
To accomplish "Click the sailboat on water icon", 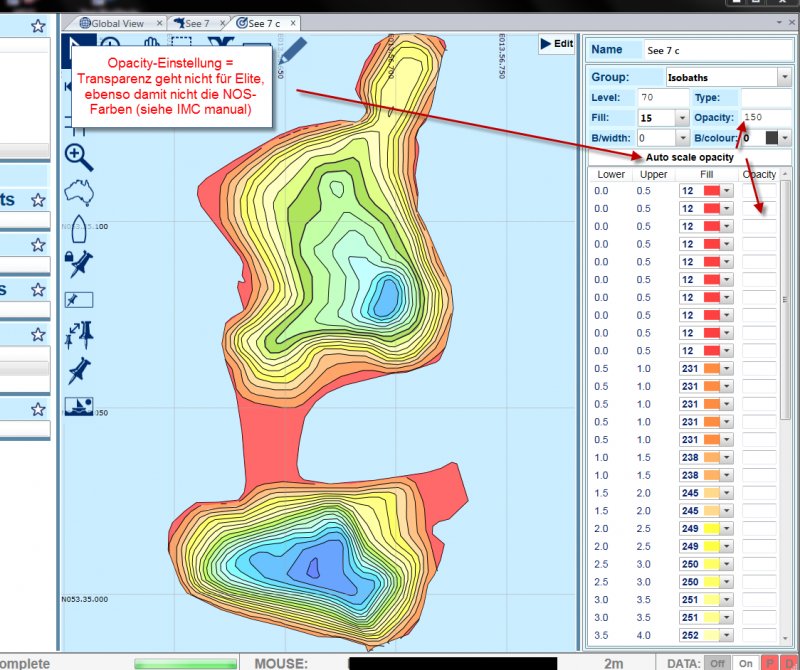I will point(78,406).
